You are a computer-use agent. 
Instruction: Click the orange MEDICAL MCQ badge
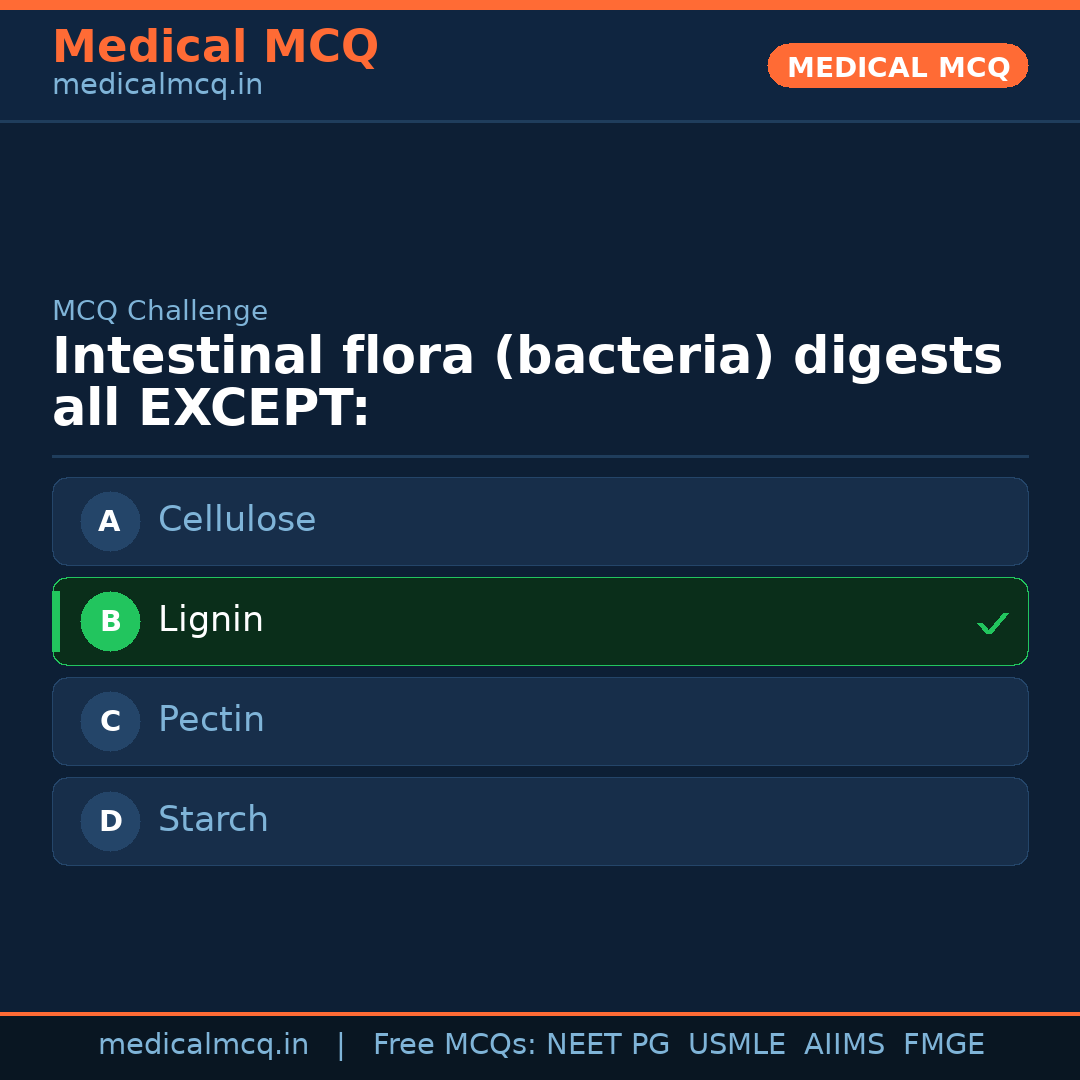(x=897, y=66)
